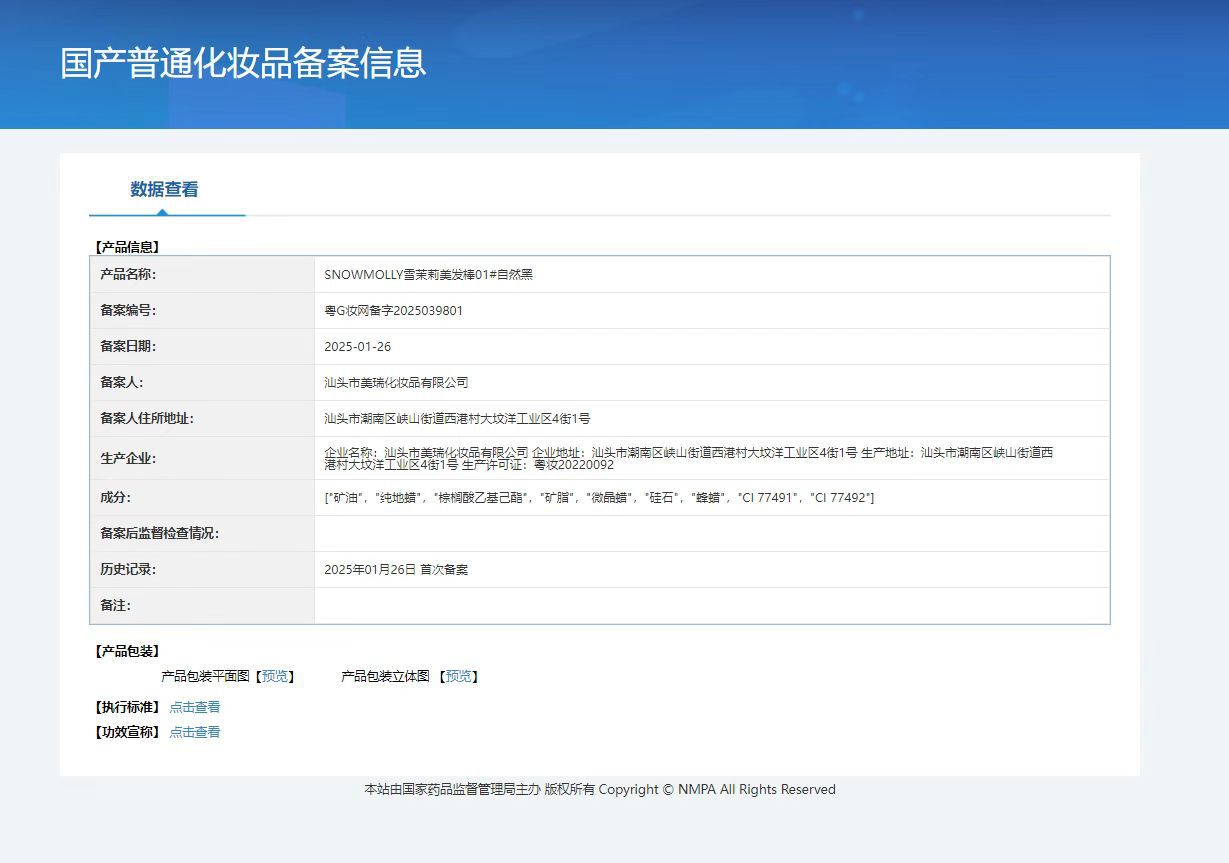Click the 产品包装平面图 label
This screenshot has height=863, width=1229.
point(205,677)
